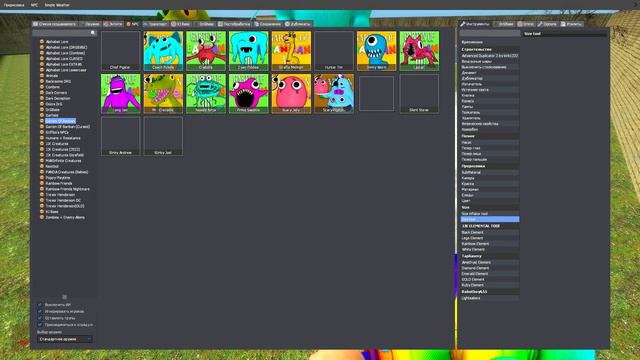This screenshot has height=360, width=640.
Task: Collapse the Строительство tool category
Action: click(x=490, y=49)
